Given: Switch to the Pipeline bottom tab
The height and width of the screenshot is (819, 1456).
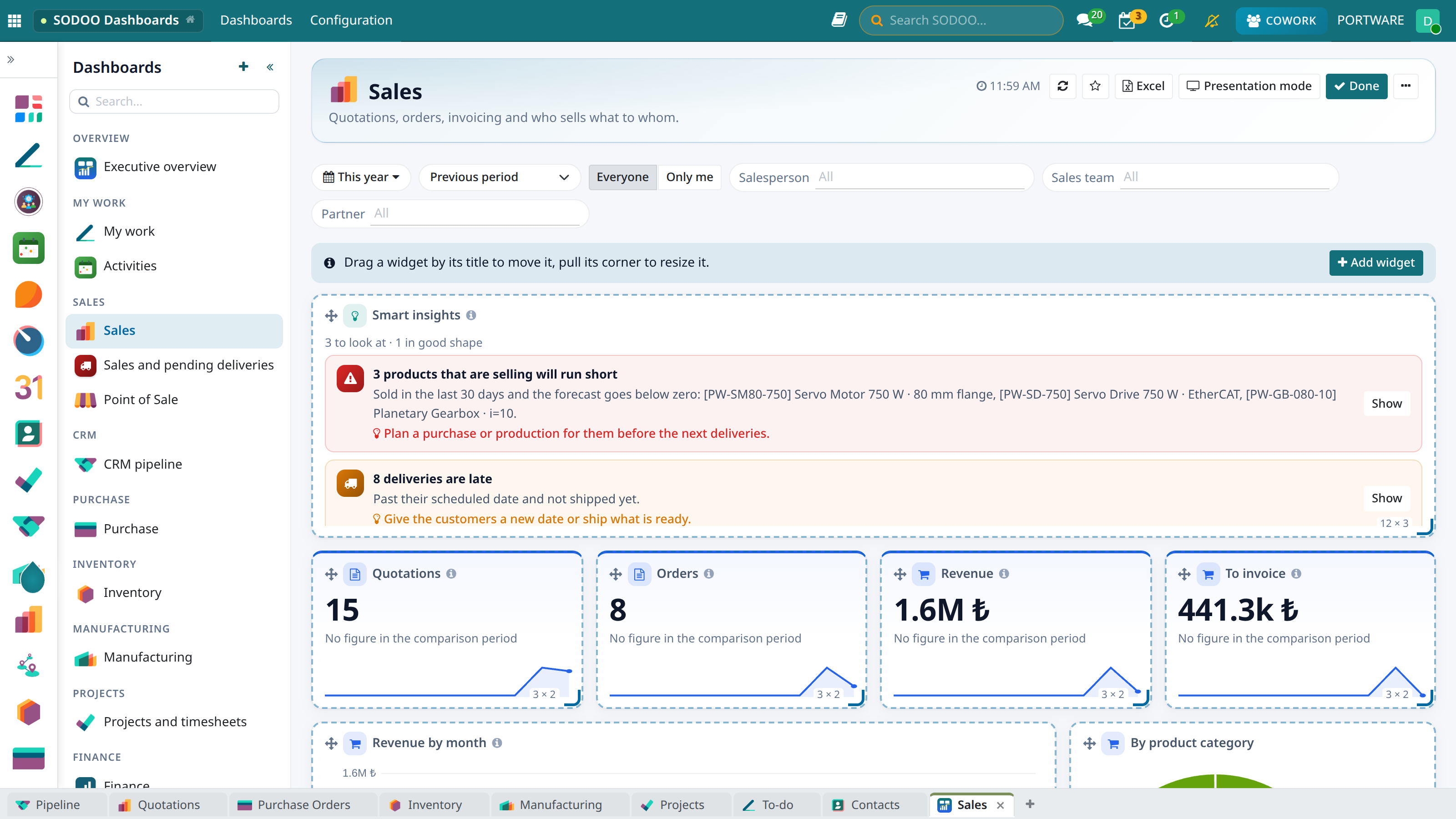Looking at the screenshot, I should [56, 804].
